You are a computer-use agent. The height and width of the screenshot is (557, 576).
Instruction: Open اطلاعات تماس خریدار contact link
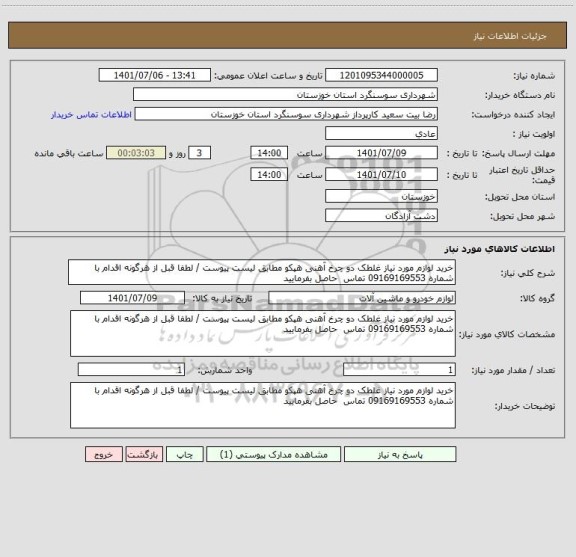(91, 115)
